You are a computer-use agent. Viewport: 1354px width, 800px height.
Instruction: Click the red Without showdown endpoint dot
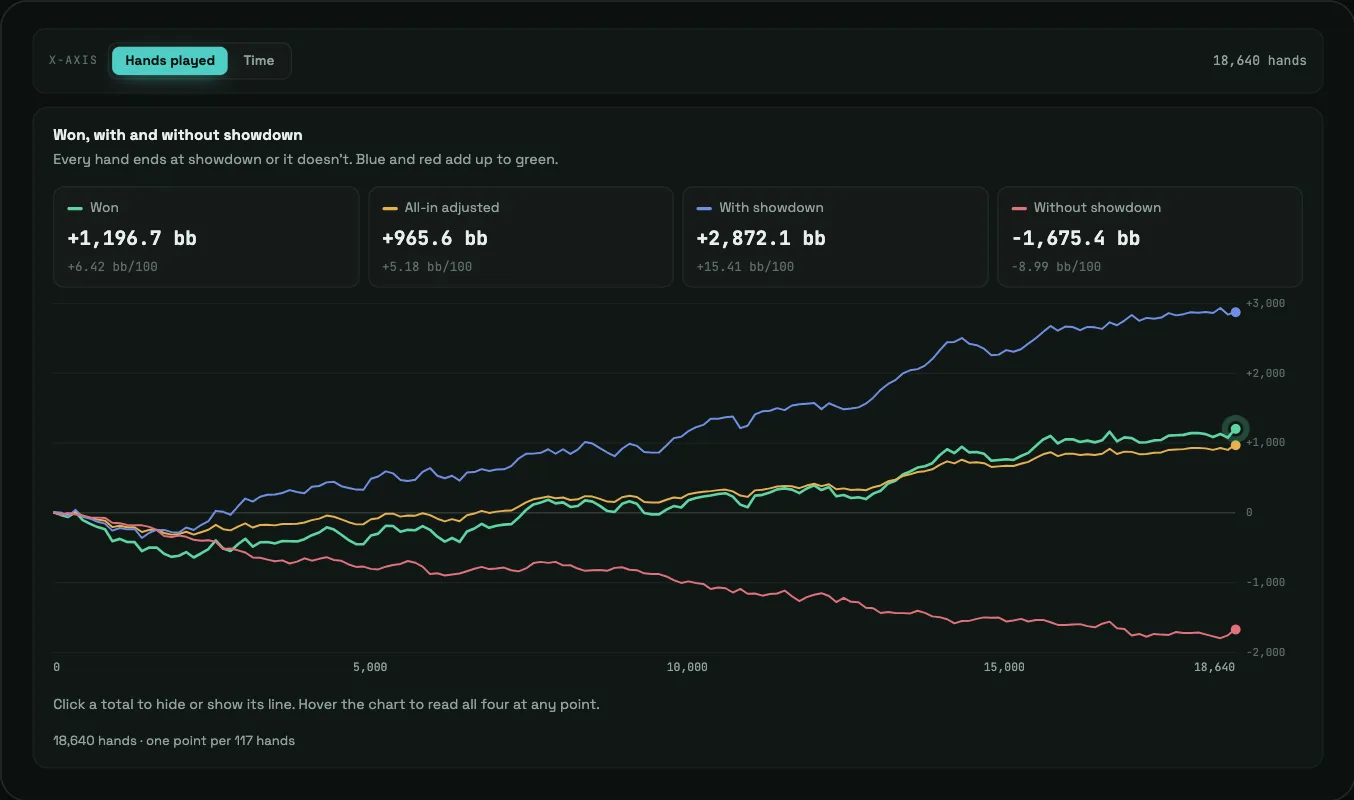click(1236, 629)
